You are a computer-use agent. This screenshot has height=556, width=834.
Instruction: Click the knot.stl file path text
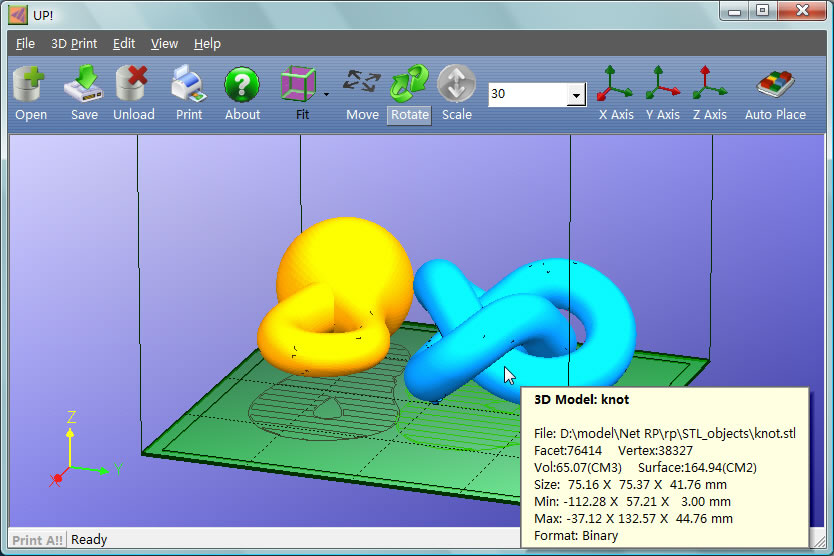click(665, 434)
